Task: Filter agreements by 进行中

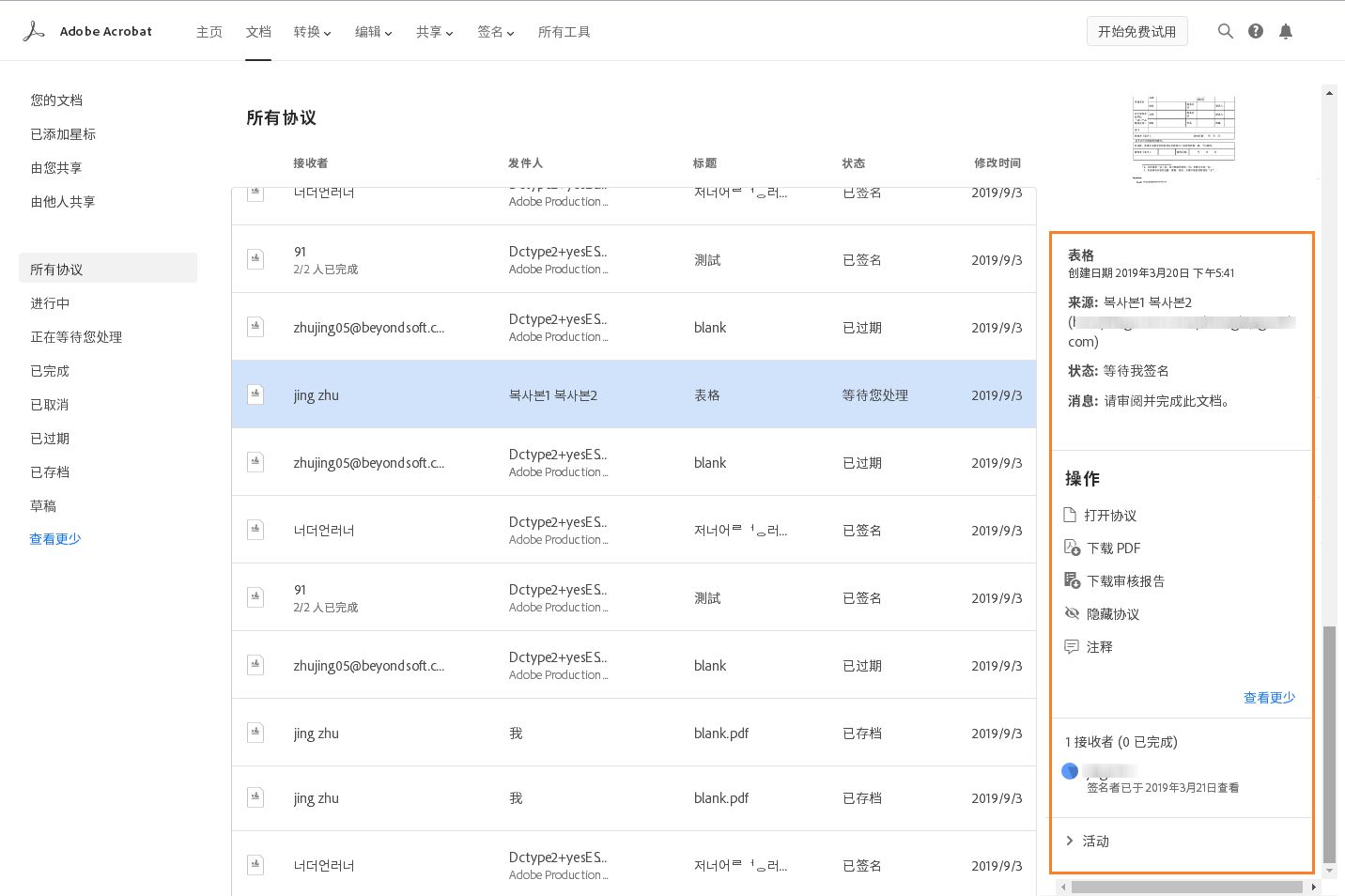Action: 50,302
